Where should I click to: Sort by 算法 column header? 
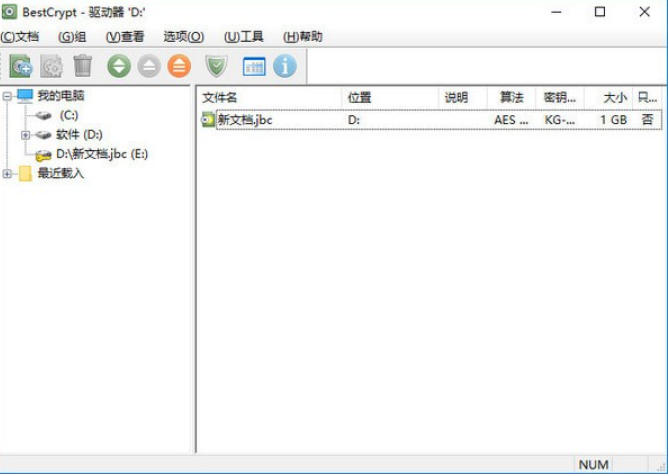click(512, 98)
